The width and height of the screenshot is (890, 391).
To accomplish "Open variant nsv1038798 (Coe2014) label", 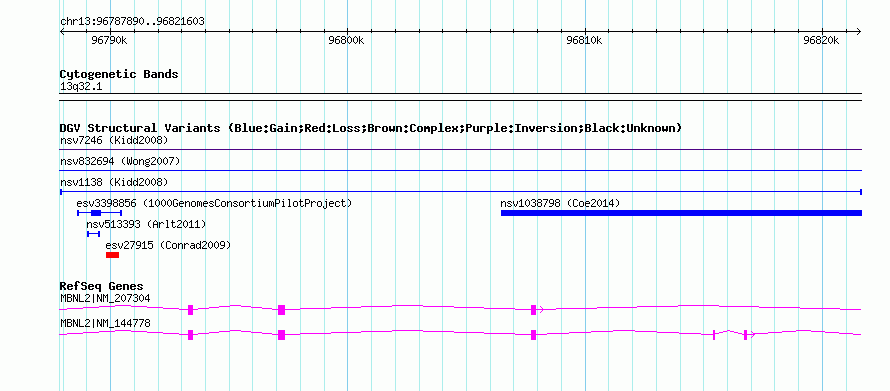I will pyautogui.click(x=560, y=203).
